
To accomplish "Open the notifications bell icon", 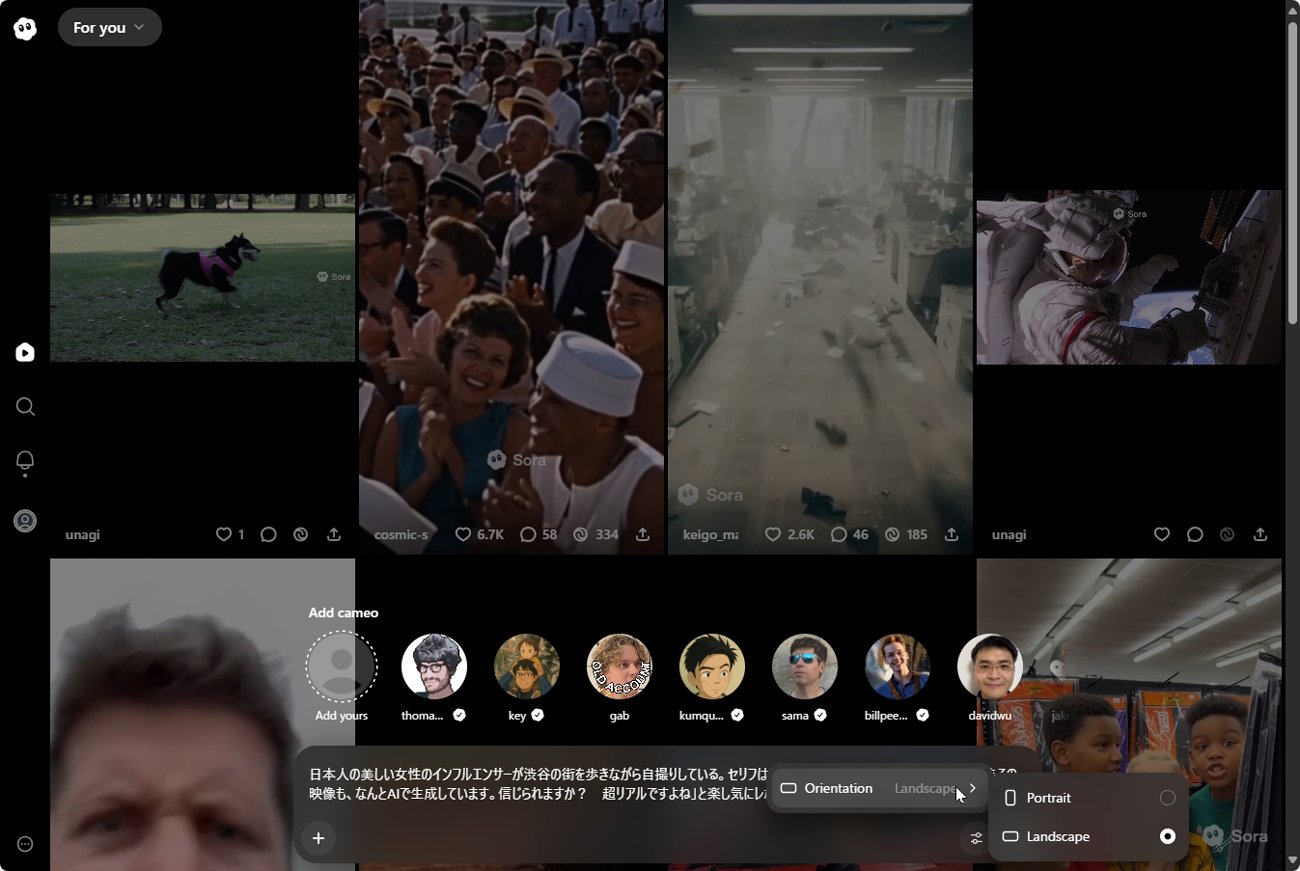I will (25, 461).
